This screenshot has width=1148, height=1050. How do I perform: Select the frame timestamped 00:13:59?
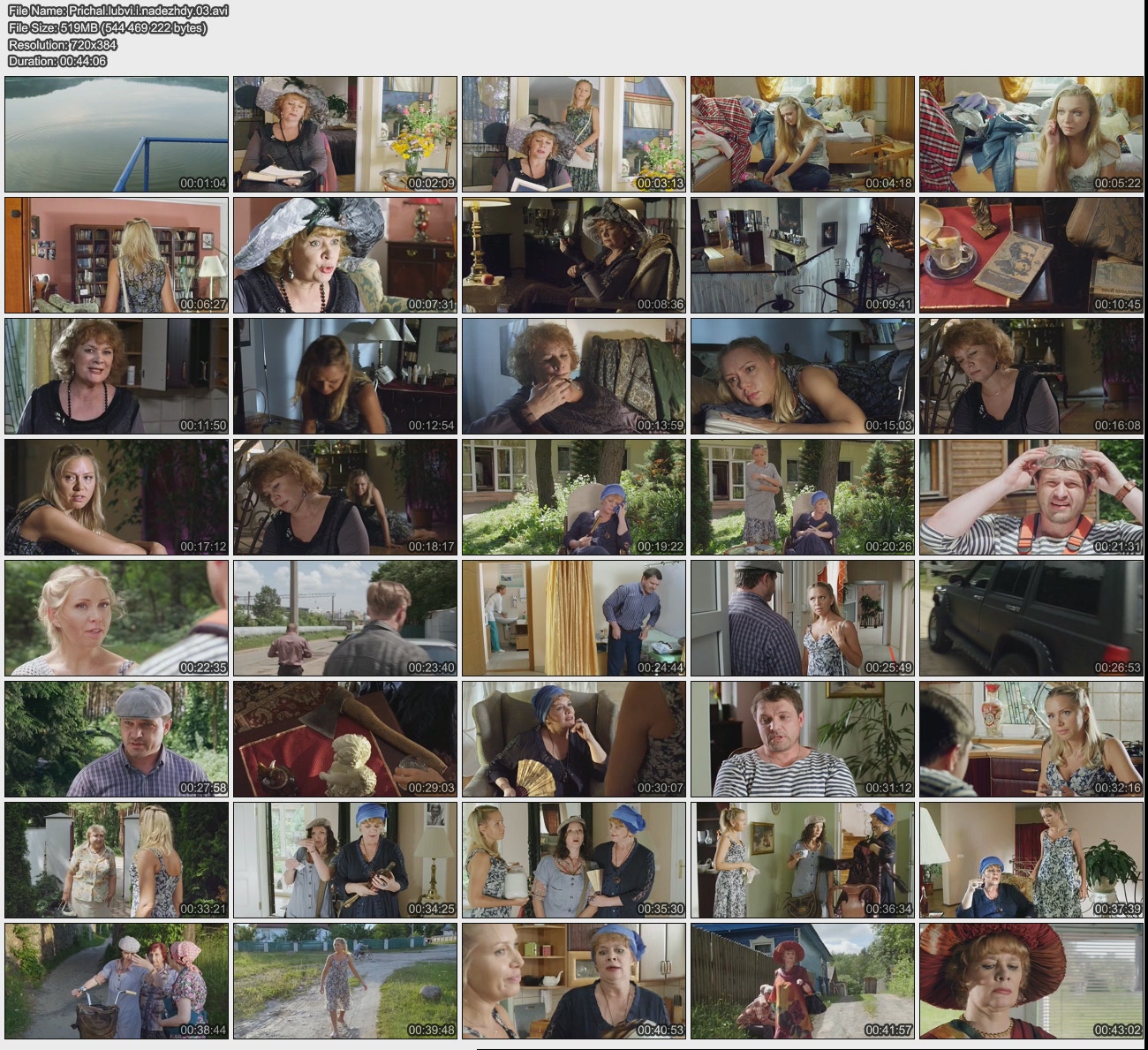point(573,376)
